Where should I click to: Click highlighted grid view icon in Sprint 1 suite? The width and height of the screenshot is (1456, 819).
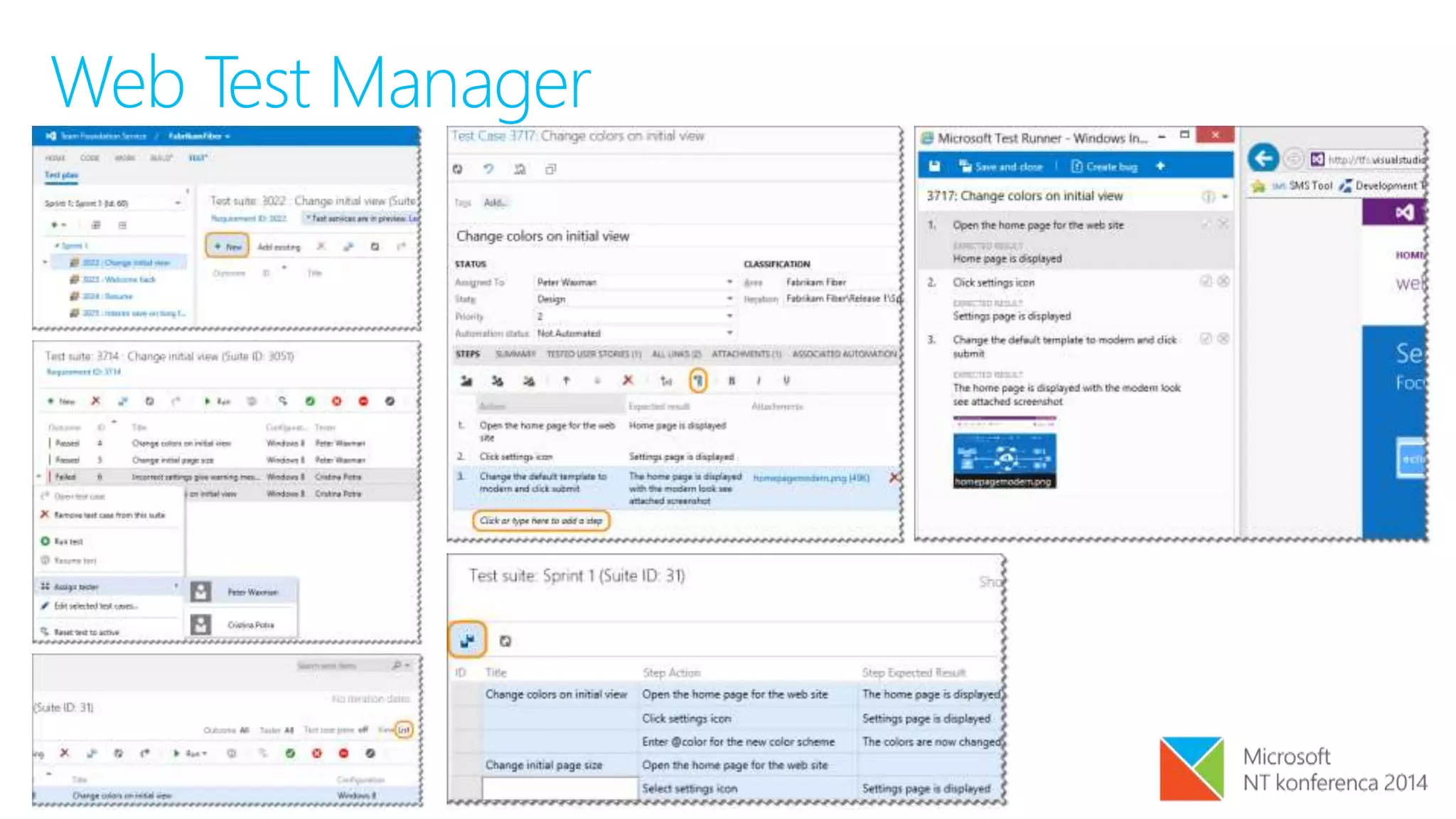coord(467,640)
